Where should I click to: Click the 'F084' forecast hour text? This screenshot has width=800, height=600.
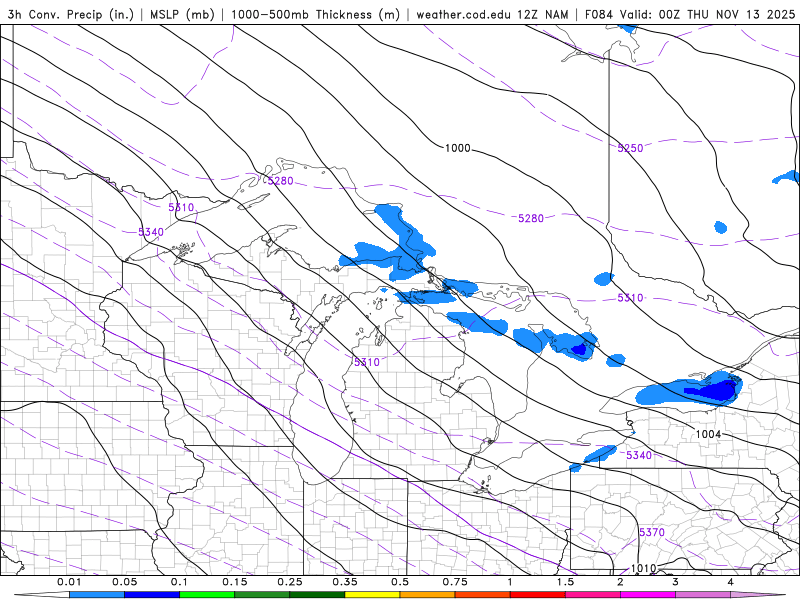coord(598,14)
